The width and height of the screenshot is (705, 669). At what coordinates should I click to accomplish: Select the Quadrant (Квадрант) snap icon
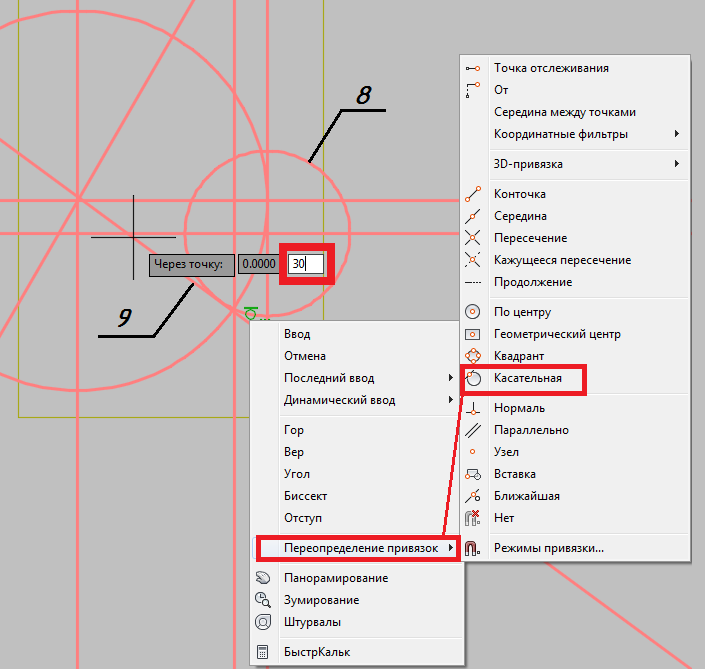(x=474, y=356)
